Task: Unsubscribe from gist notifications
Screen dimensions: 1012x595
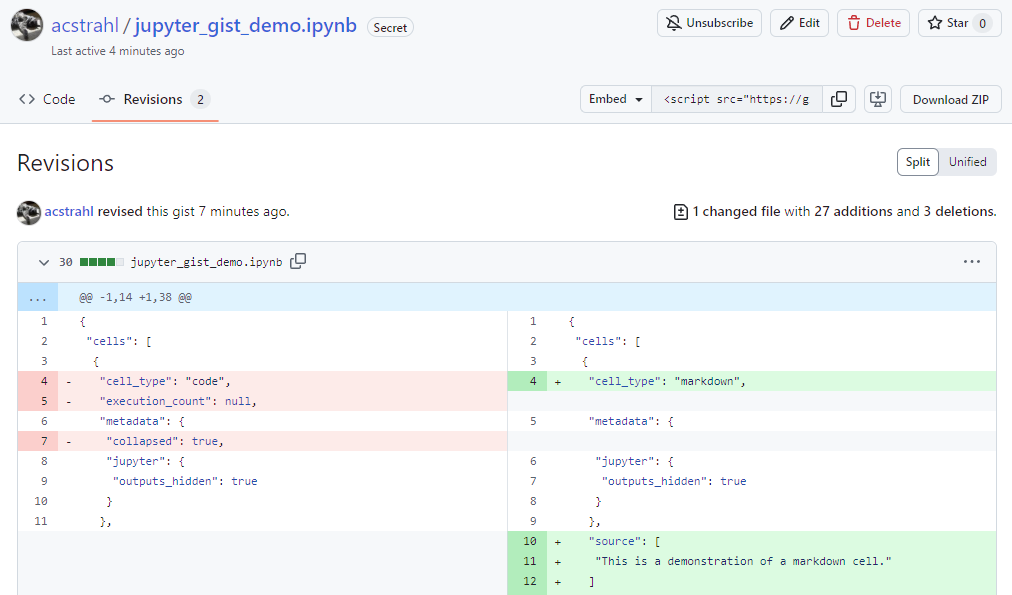Action: pyautogui.click(x=709, y=23)
